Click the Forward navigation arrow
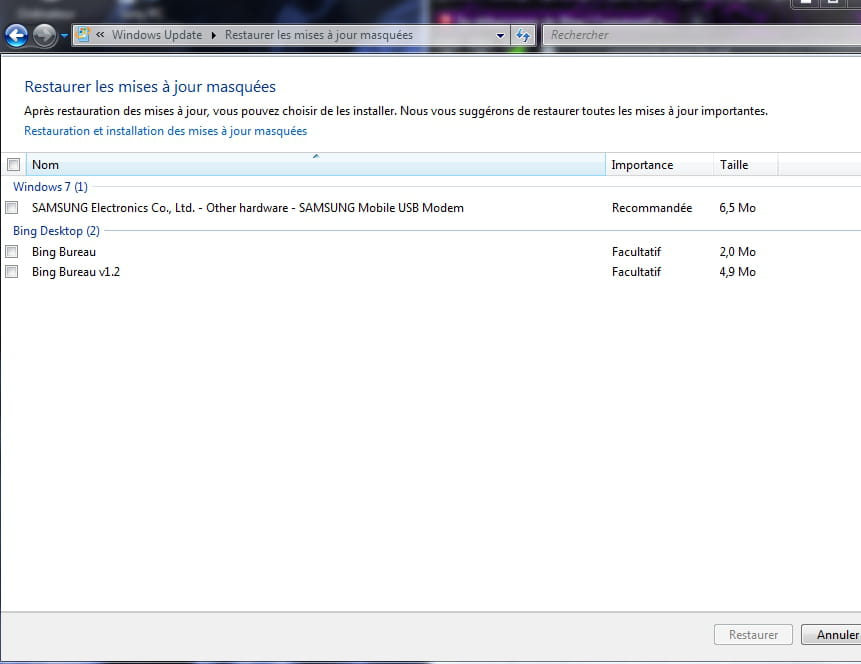Viewport: 861px width, 664px height. pos(45,36)
